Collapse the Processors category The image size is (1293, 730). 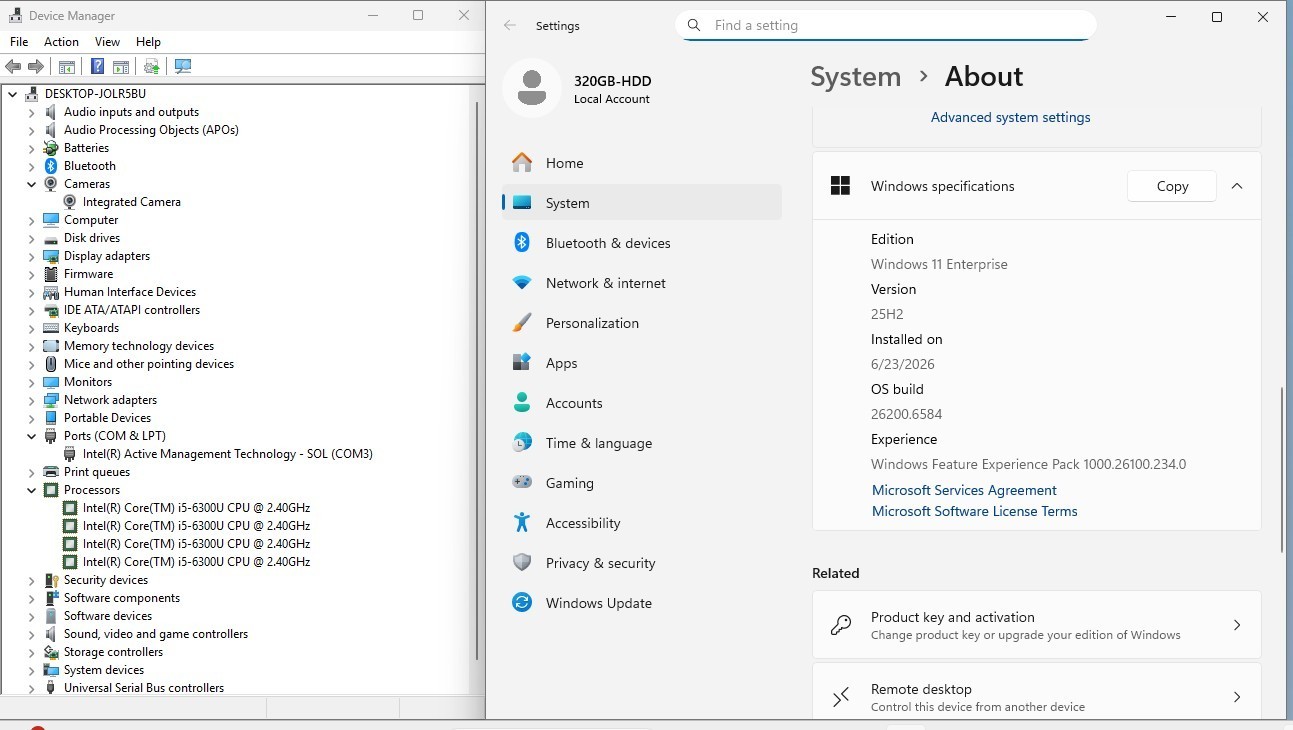coord(32,490)
